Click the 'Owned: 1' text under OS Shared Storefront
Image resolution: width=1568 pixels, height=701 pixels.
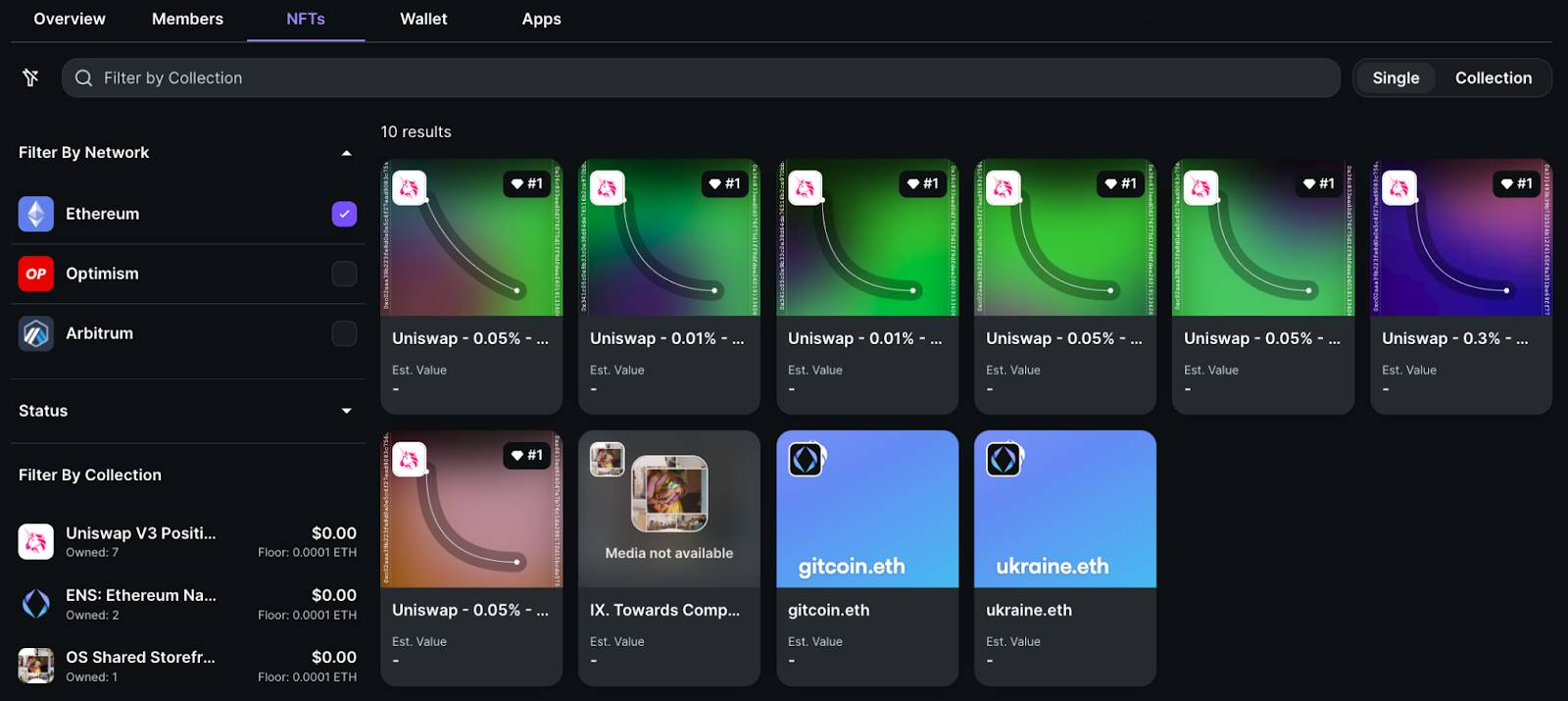(x=91, y=677)
